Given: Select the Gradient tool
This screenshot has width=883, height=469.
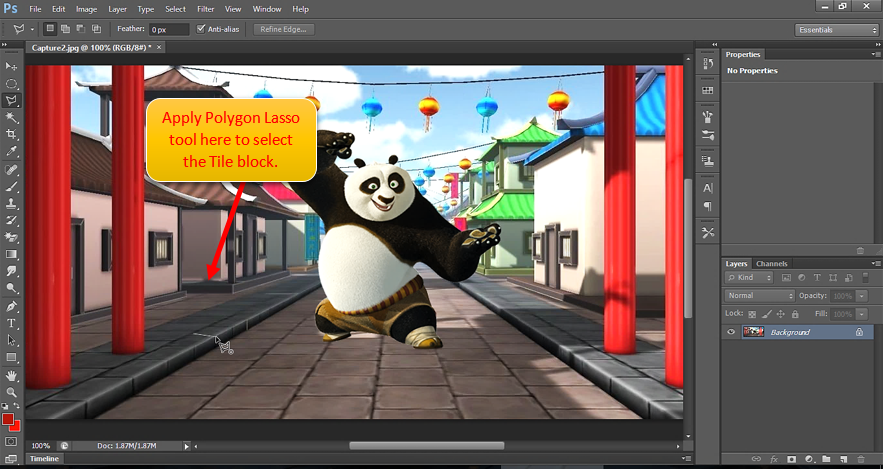Looking at the screenshot, I should (x=11, y=254).
